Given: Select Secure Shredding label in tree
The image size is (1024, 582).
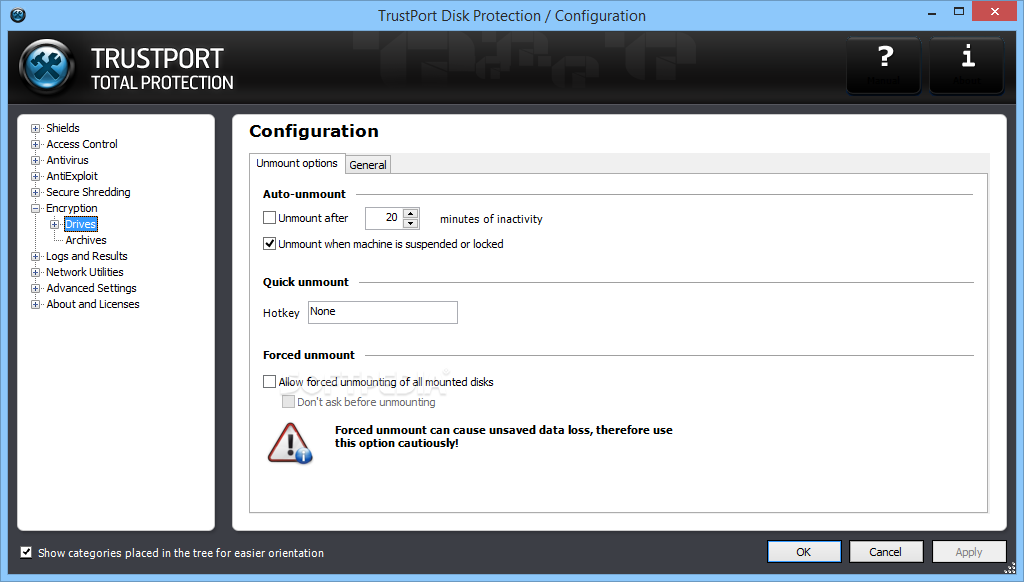Looking at the screenshot, I should (88, 192).
